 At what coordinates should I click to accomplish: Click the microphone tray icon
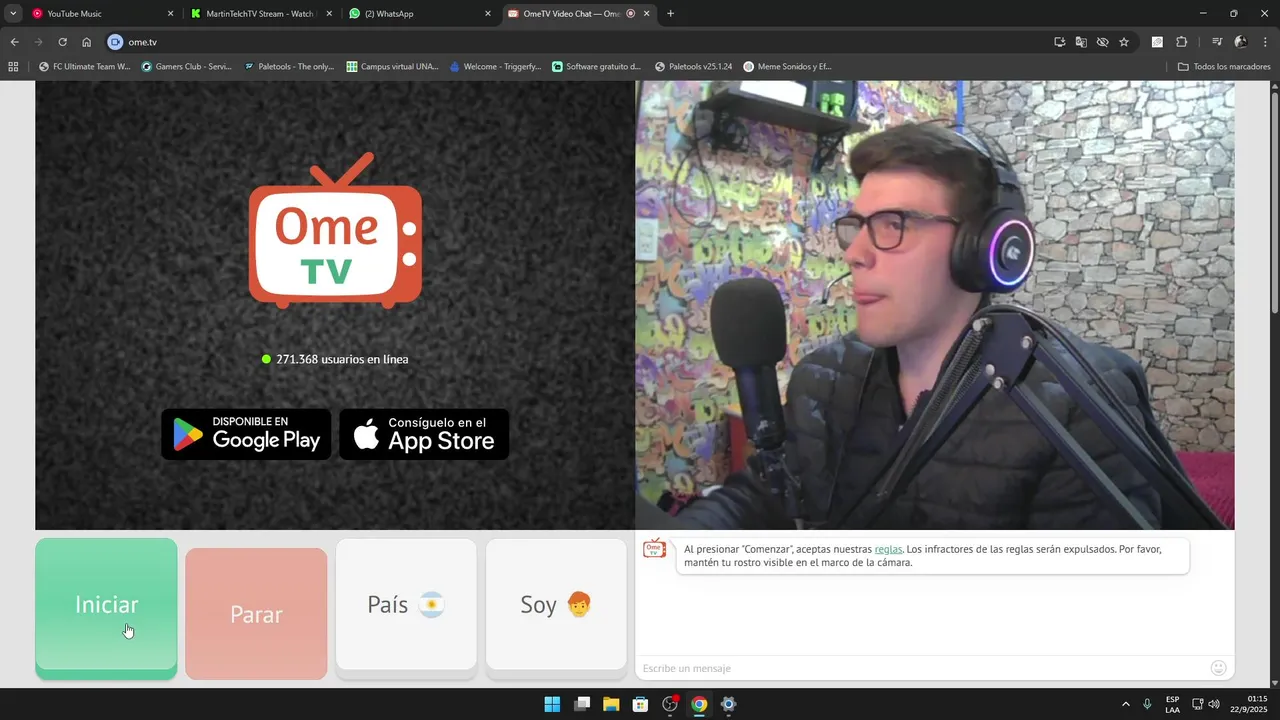point(1147,704)
